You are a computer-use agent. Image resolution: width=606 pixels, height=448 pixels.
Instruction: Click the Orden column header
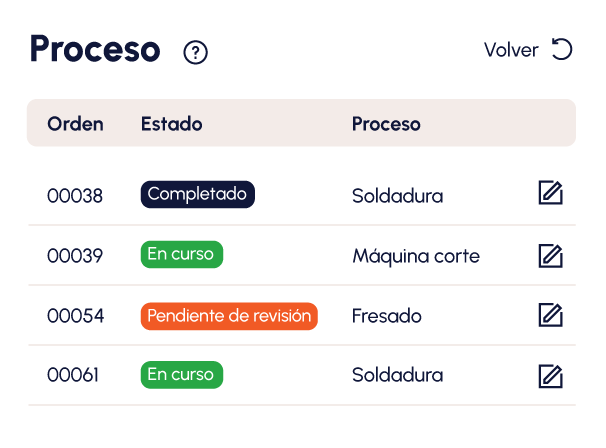pyautogui.click(x=75, y=124)
